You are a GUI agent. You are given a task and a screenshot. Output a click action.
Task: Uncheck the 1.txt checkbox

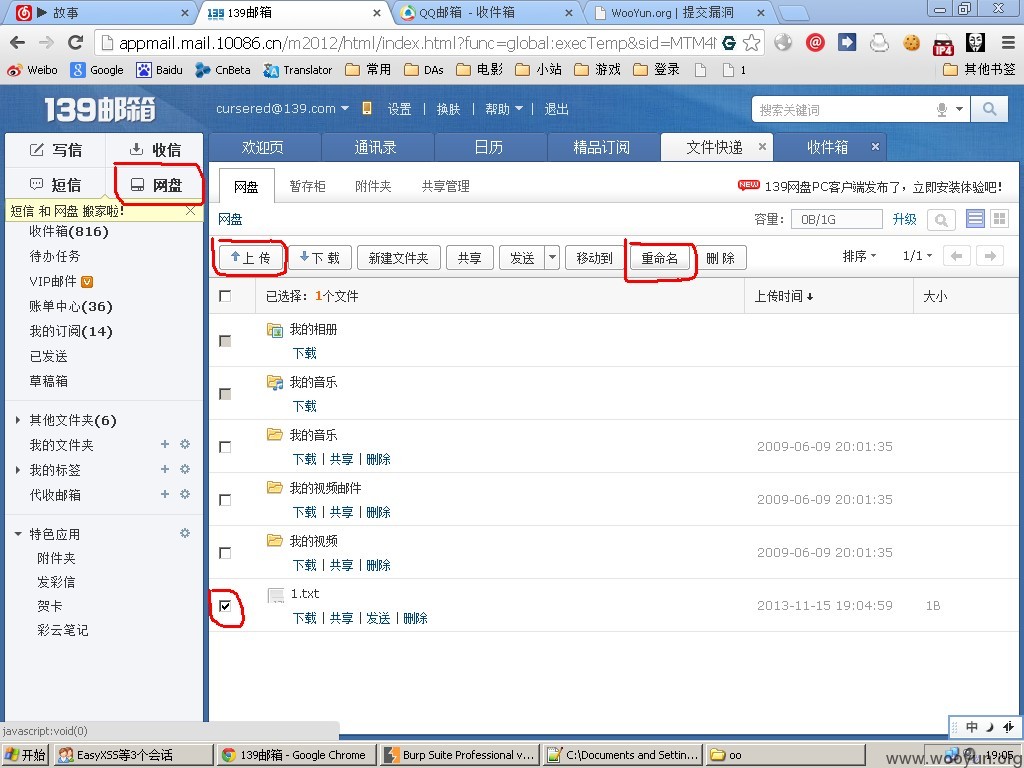(225, 605)
